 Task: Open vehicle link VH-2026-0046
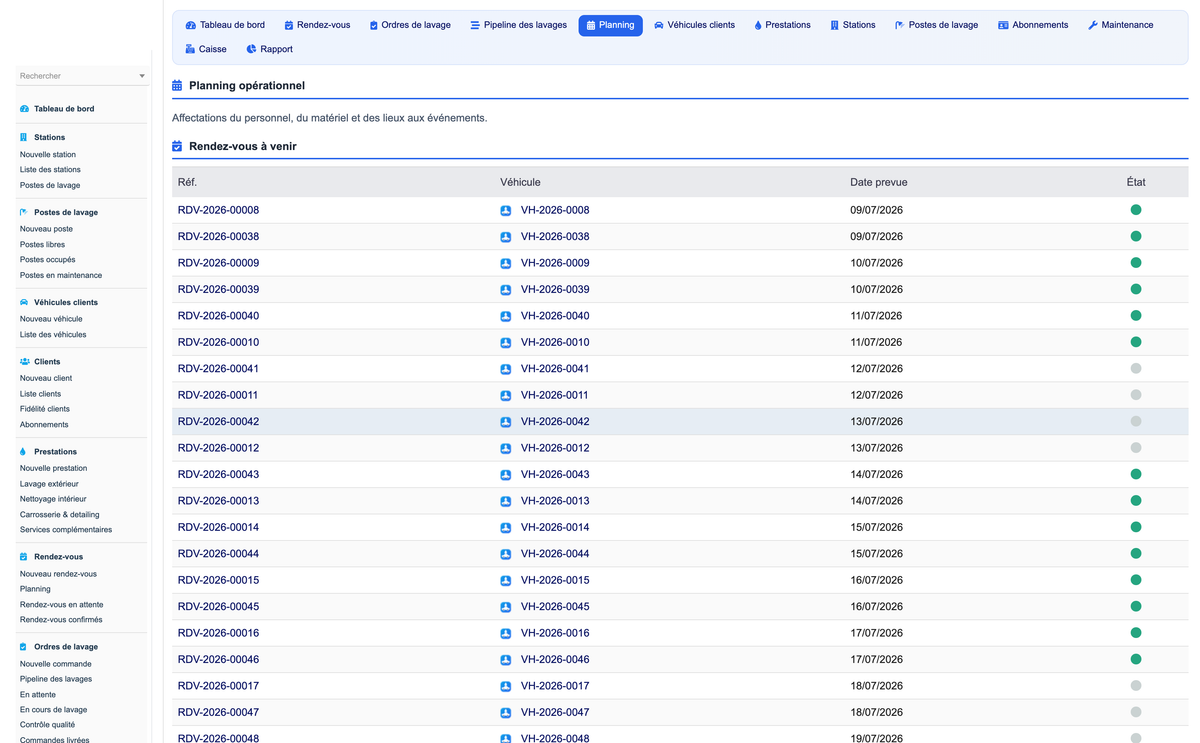[555, 659]
